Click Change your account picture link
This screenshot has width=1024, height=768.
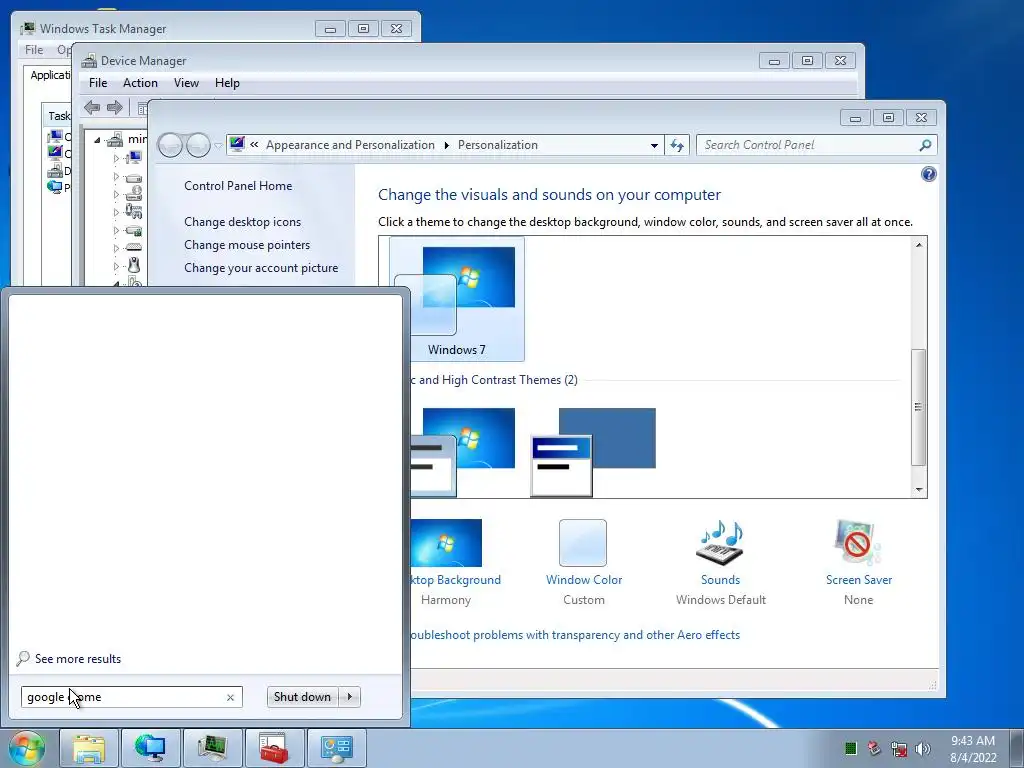pos(261,268)
